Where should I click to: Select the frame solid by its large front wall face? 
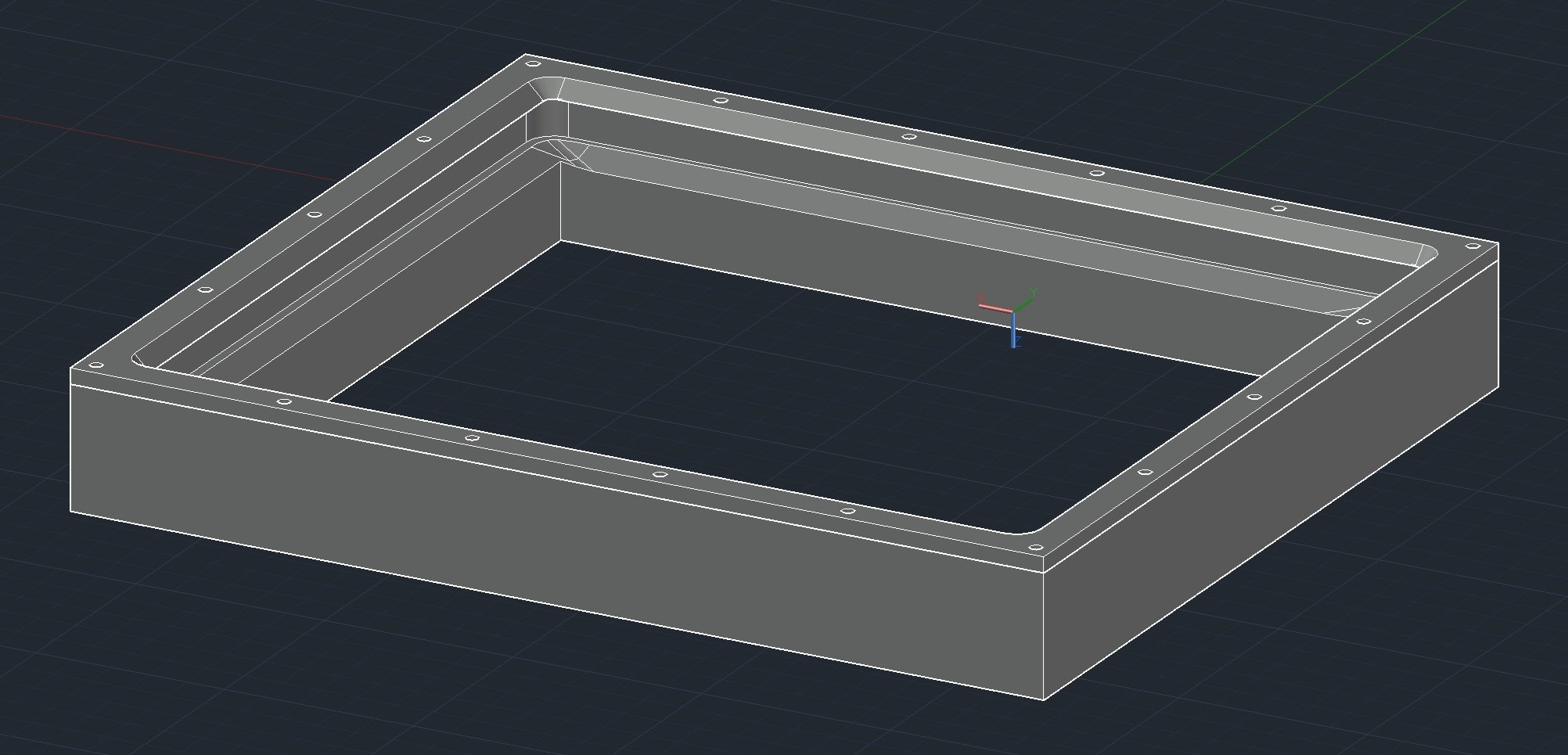(557, 542)
